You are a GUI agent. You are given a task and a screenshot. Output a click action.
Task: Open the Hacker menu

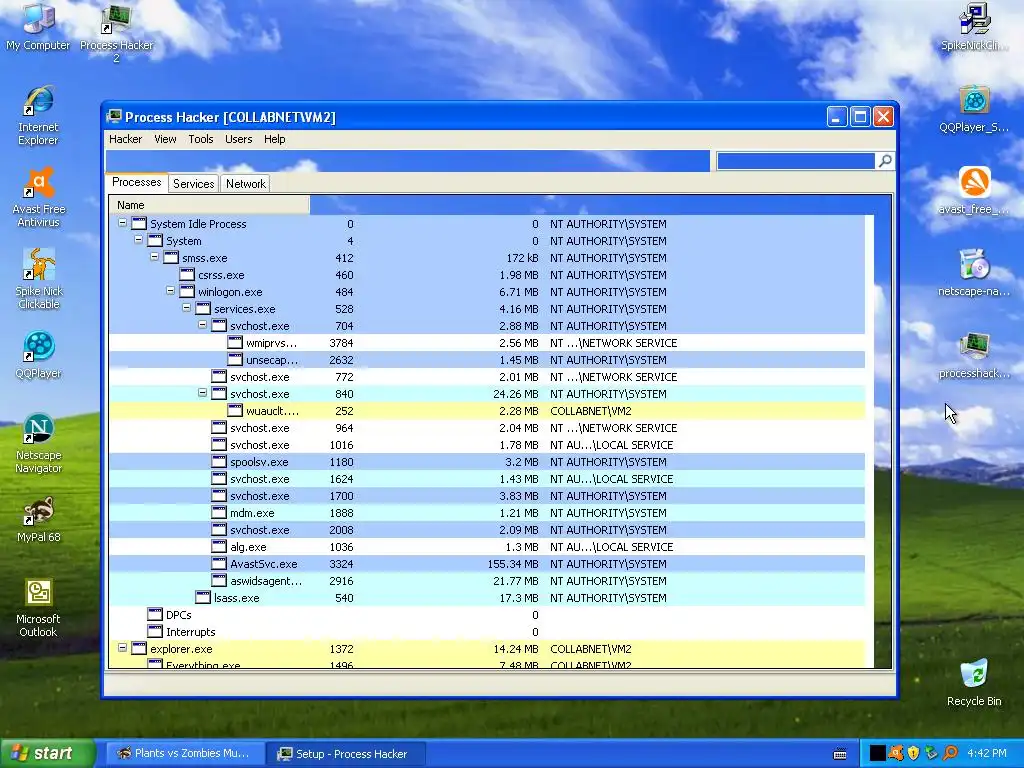coord(125,139)
